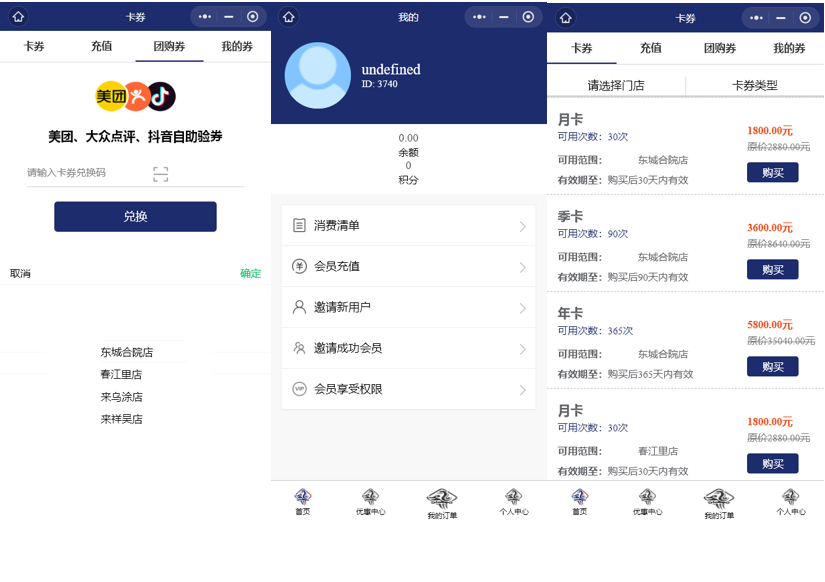Open 个人中心 in the card list screen's bottom bar
The image size is (825, 582).
point(791,501)
